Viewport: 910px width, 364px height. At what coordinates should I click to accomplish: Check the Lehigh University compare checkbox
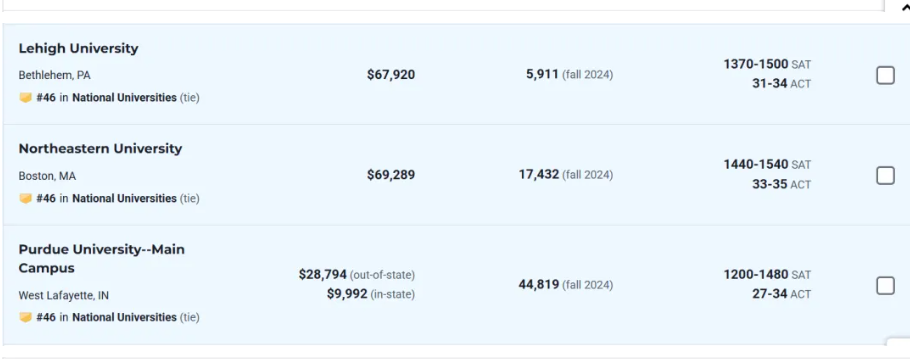[885, 75]
